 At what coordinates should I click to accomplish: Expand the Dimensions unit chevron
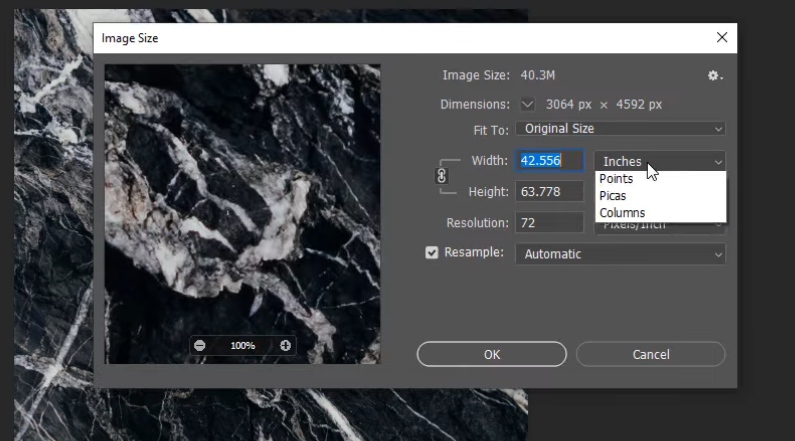[x=527, y=104]
